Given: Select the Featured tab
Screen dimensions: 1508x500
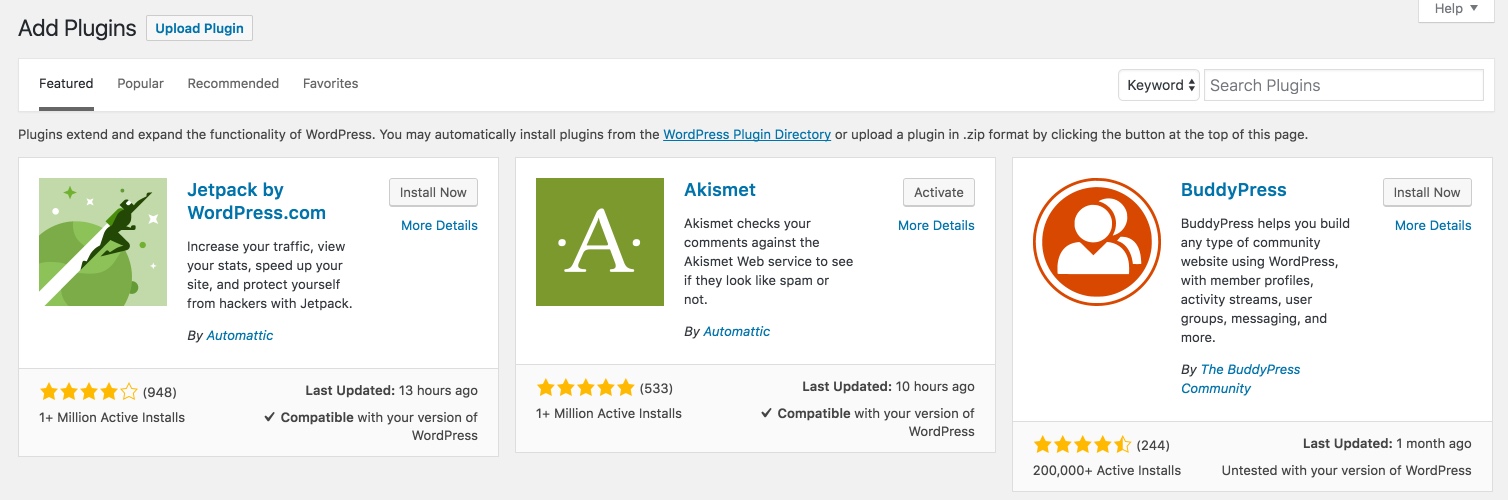Looking at the screenshot, I should click(66, 84).
